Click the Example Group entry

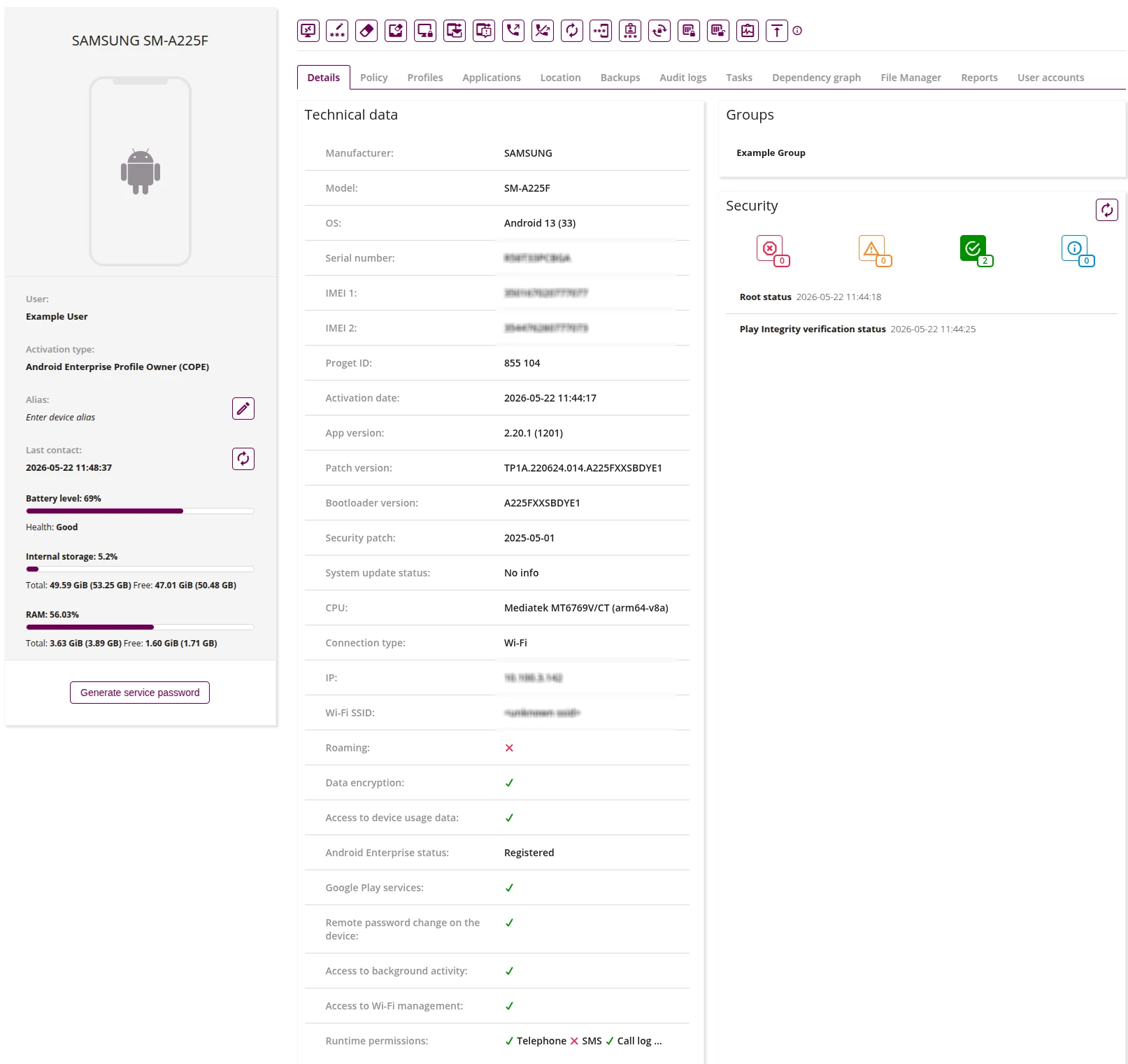coord(771,152)
